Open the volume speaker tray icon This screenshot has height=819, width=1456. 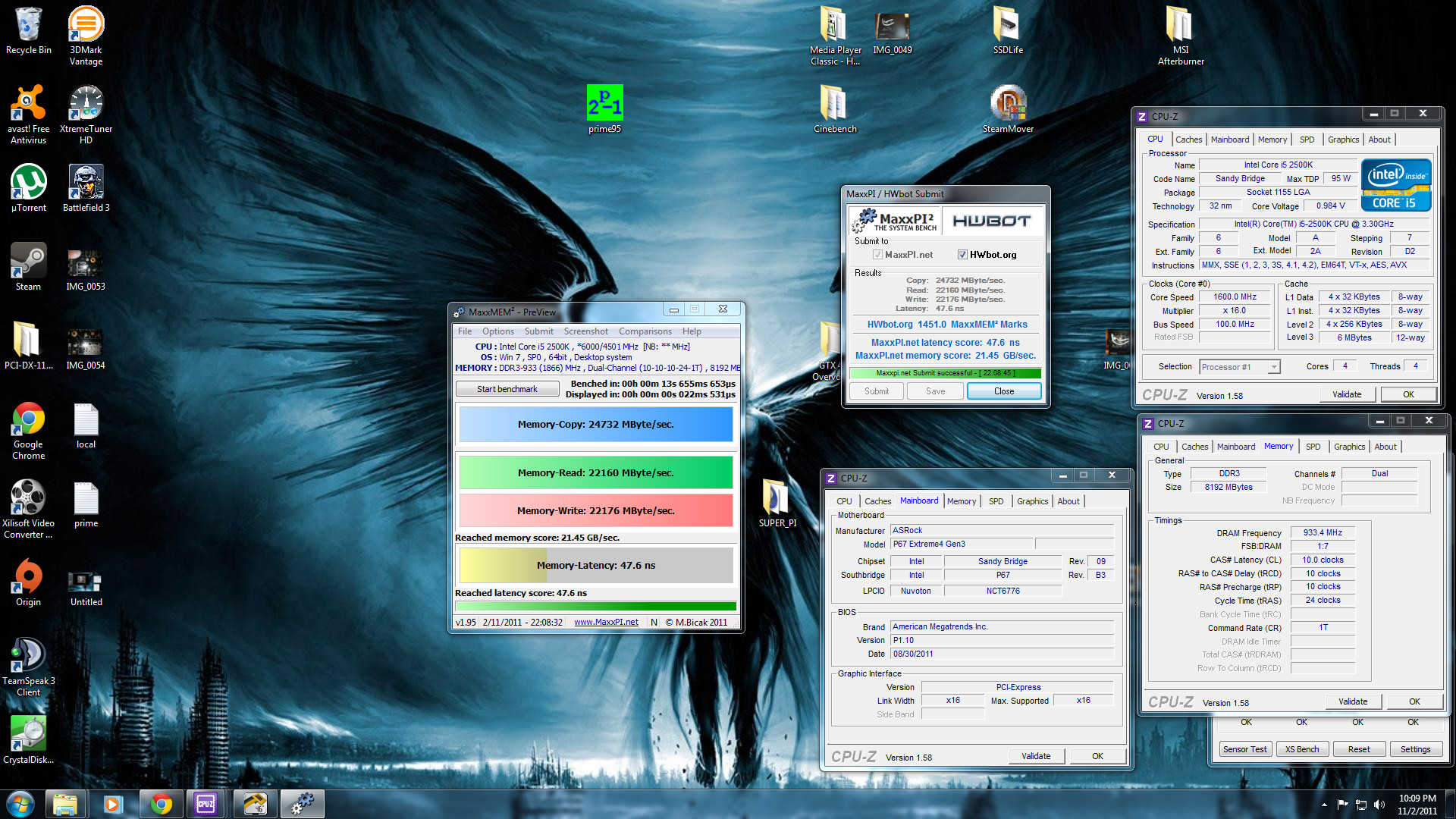[x=1379, y=805]
